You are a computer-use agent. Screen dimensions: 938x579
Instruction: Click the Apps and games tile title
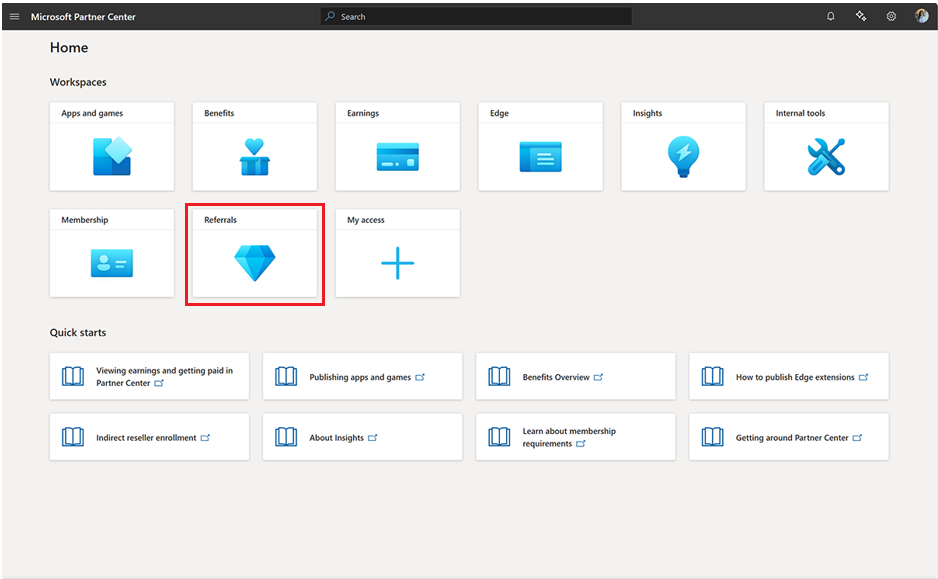(92, 113)
